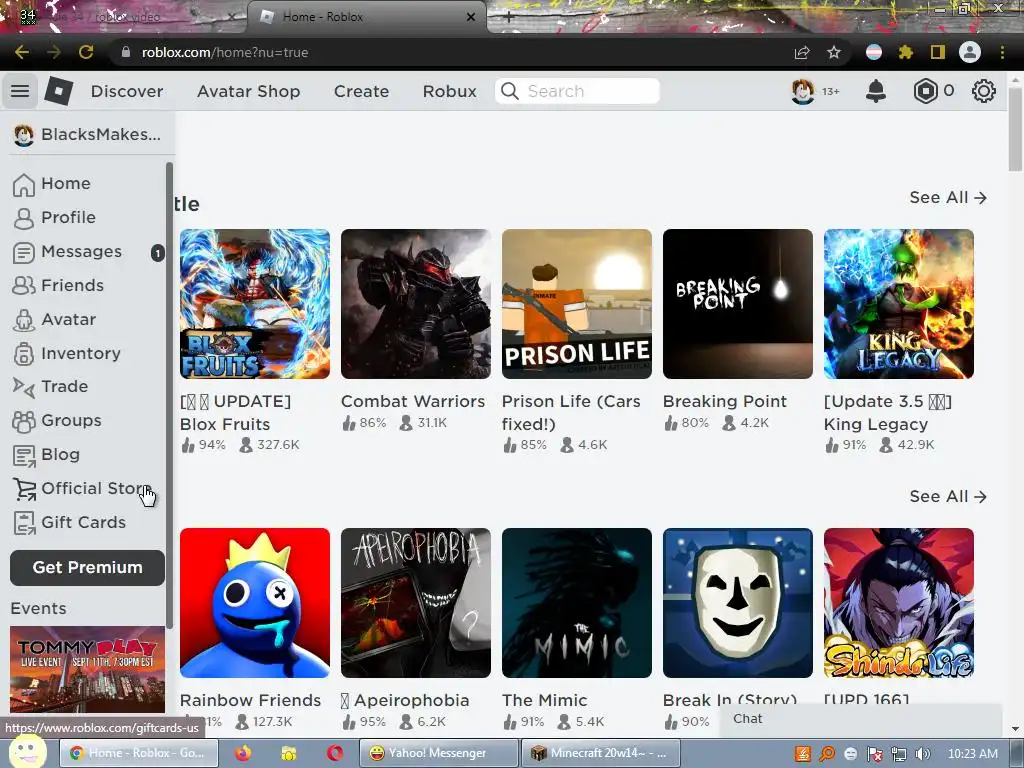Open the Break In (Story) thumbnail
The width and height of the screenshot is (1024, 768).
pos(738,603)
